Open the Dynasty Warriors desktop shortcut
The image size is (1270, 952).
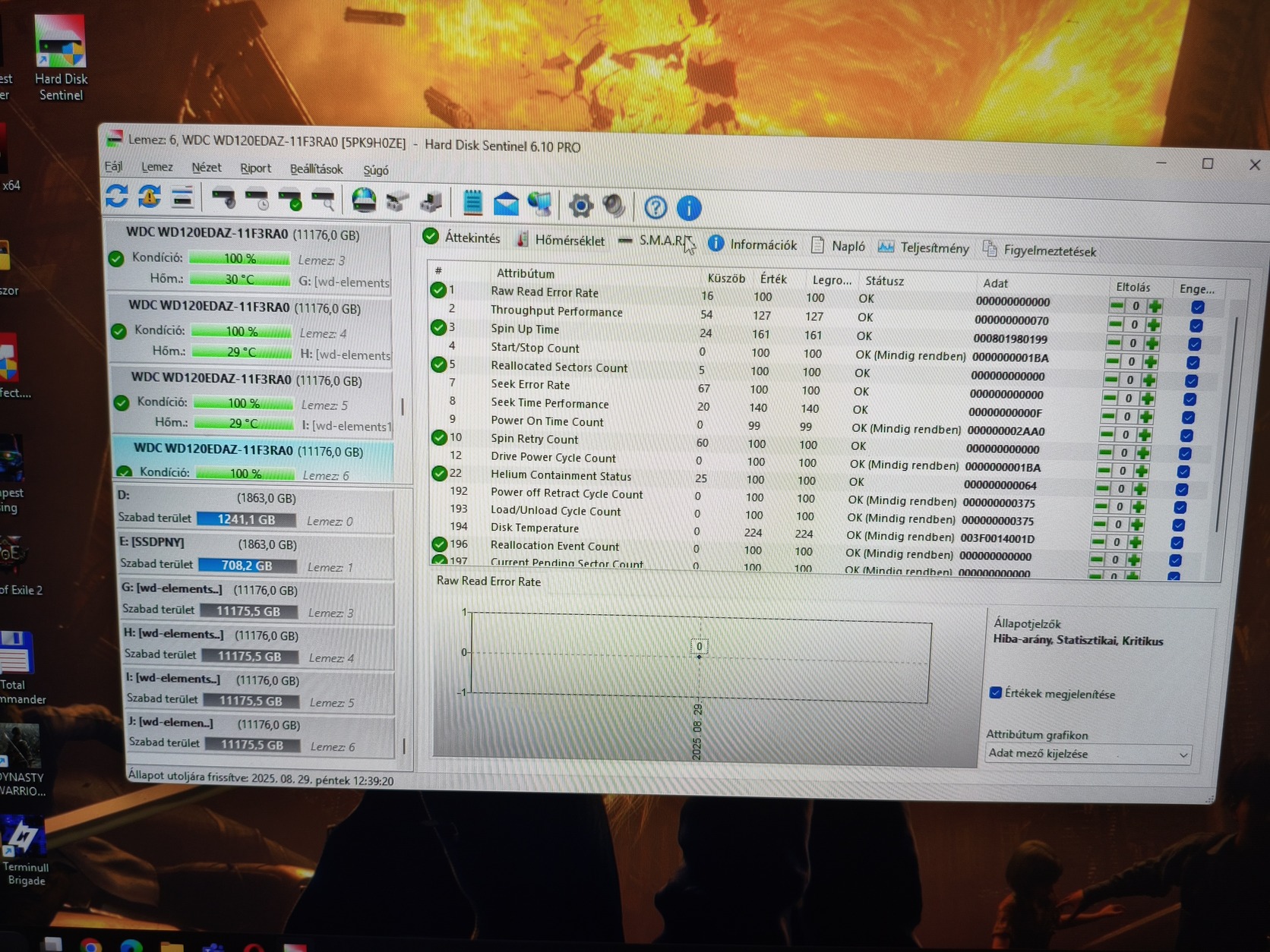[x=23, y=759]
